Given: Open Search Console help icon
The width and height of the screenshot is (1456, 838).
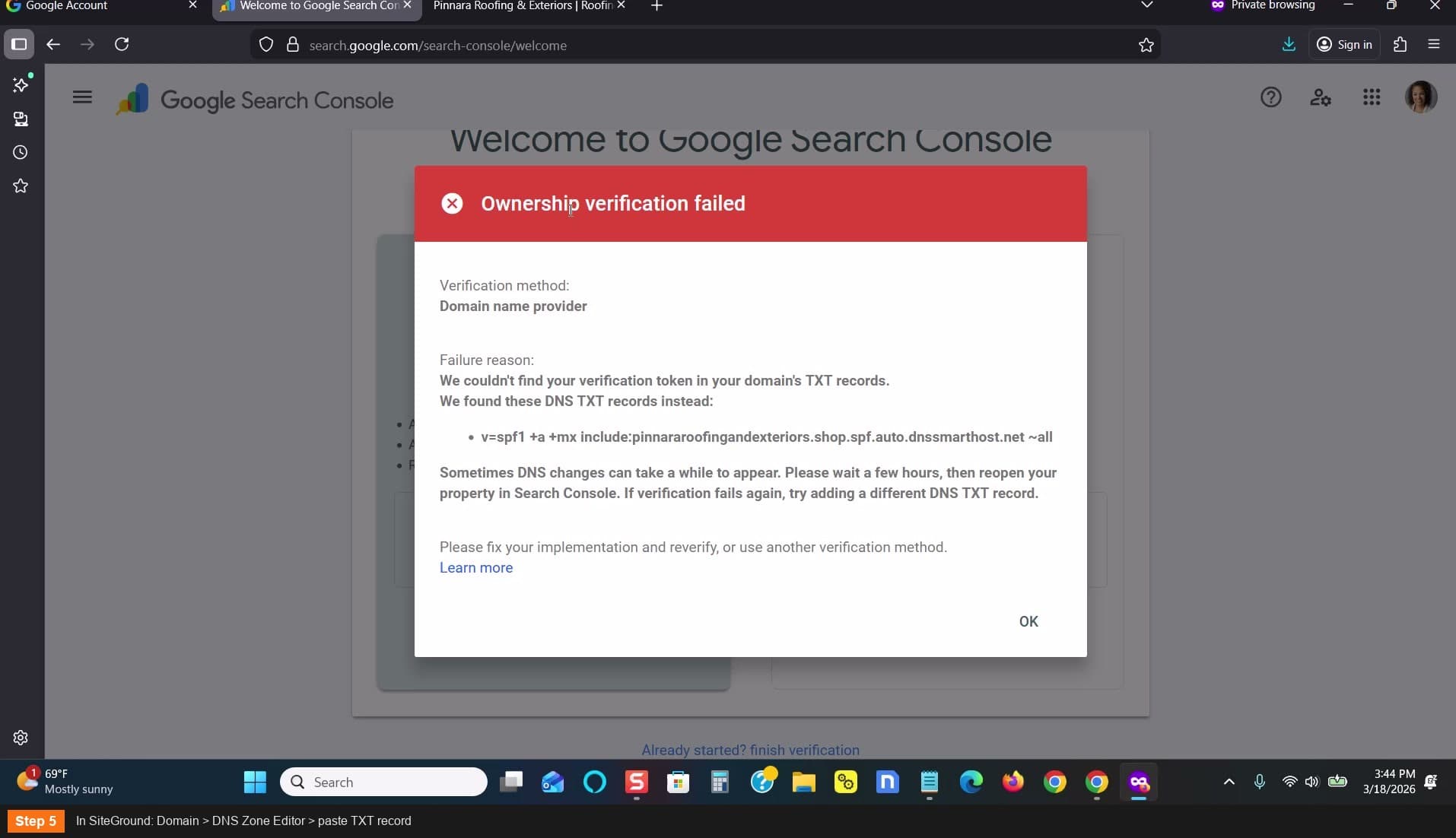Looking at the screenshot, I should (1270, 97).
